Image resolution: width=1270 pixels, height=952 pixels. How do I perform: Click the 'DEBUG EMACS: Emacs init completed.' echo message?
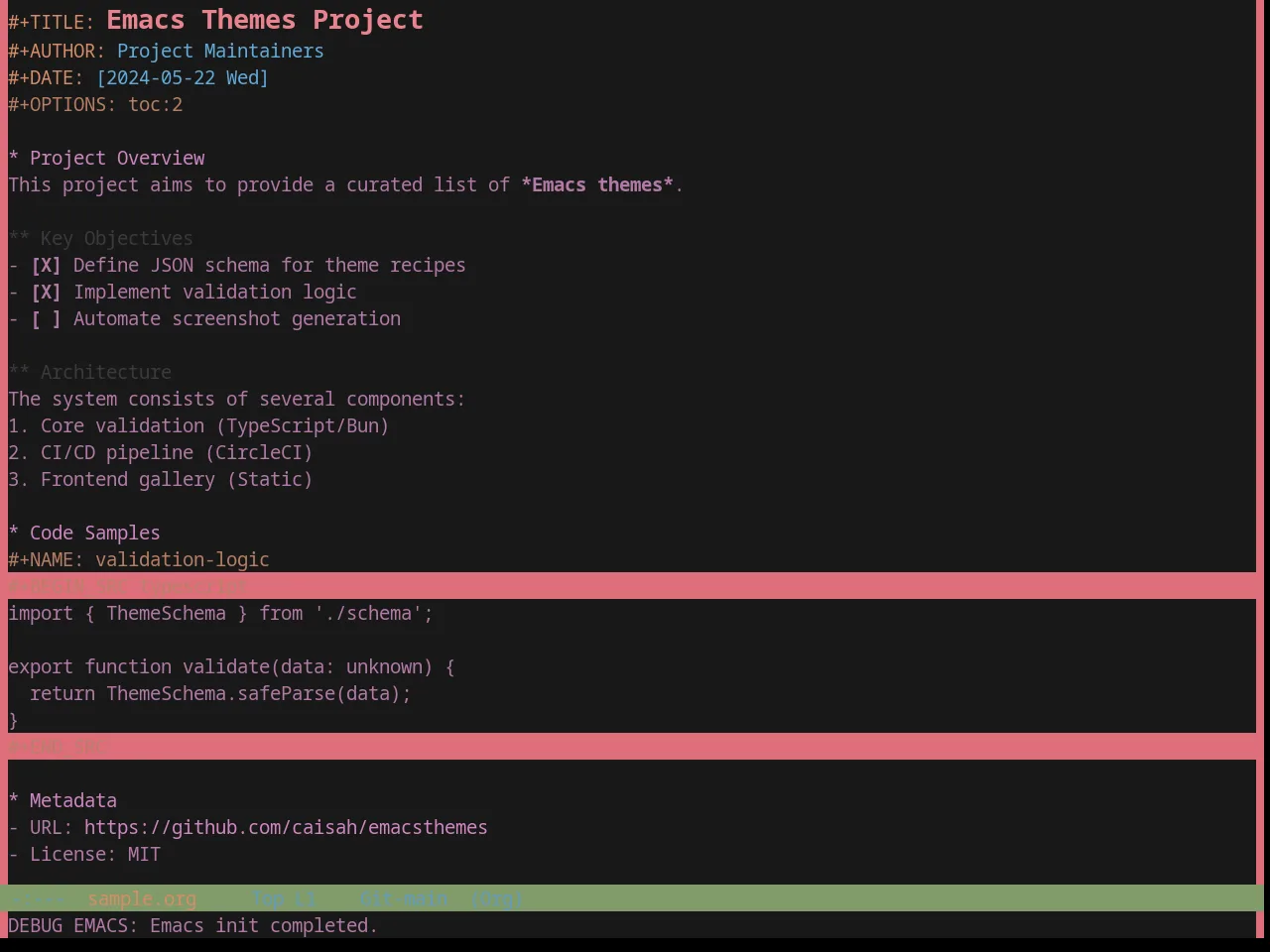pos(192,925)
